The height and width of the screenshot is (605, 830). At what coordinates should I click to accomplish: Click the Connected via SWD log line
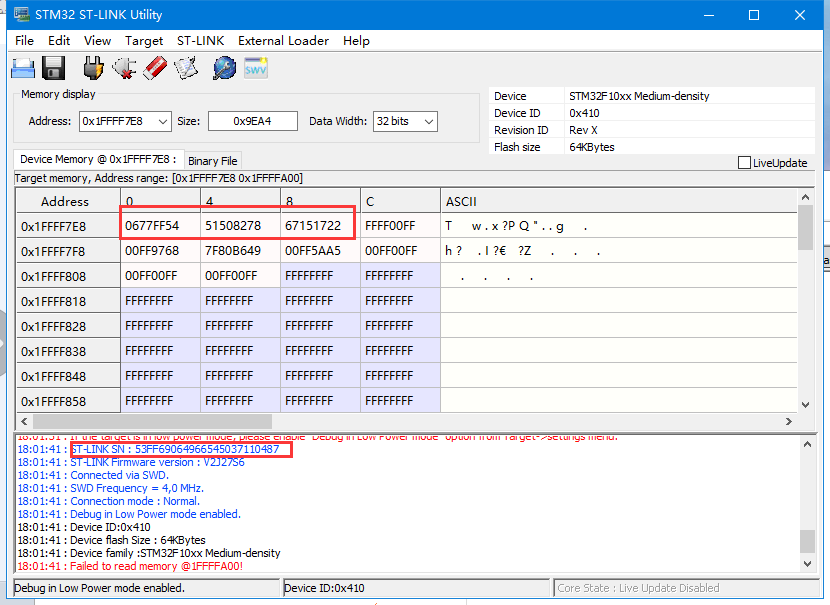[93, 475]
